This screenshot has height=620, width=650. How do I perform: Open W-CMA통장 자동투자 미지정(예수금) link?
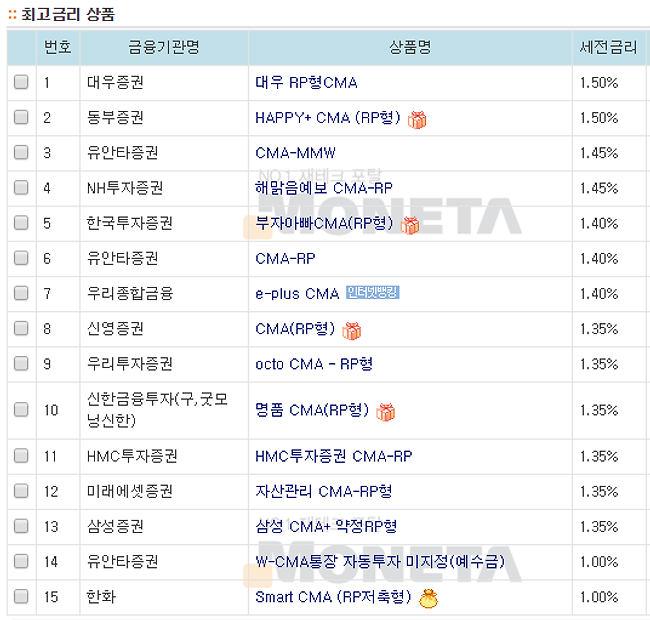387,562
